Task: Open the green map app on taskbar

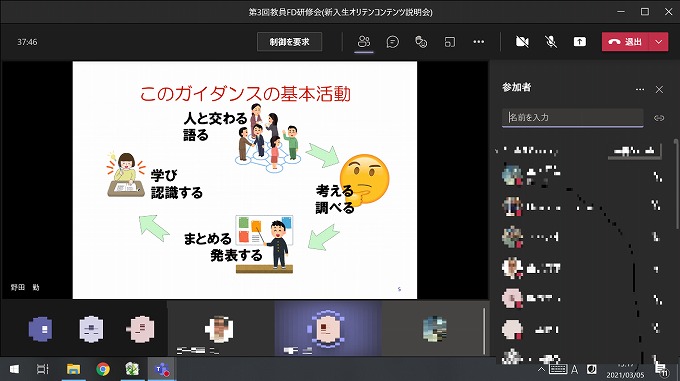Action: click(x=132, y=369)
